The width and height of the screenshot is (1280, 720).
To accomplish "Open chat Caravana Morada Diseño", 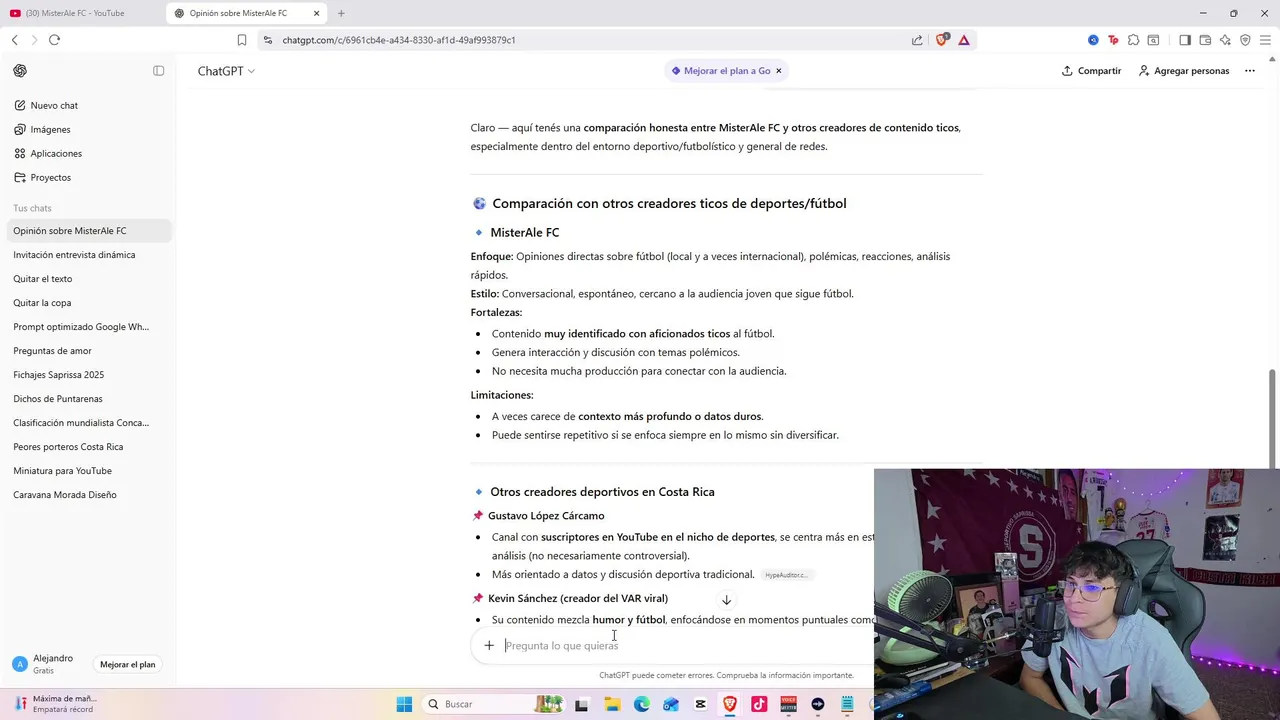I will (x=65, y=495).
